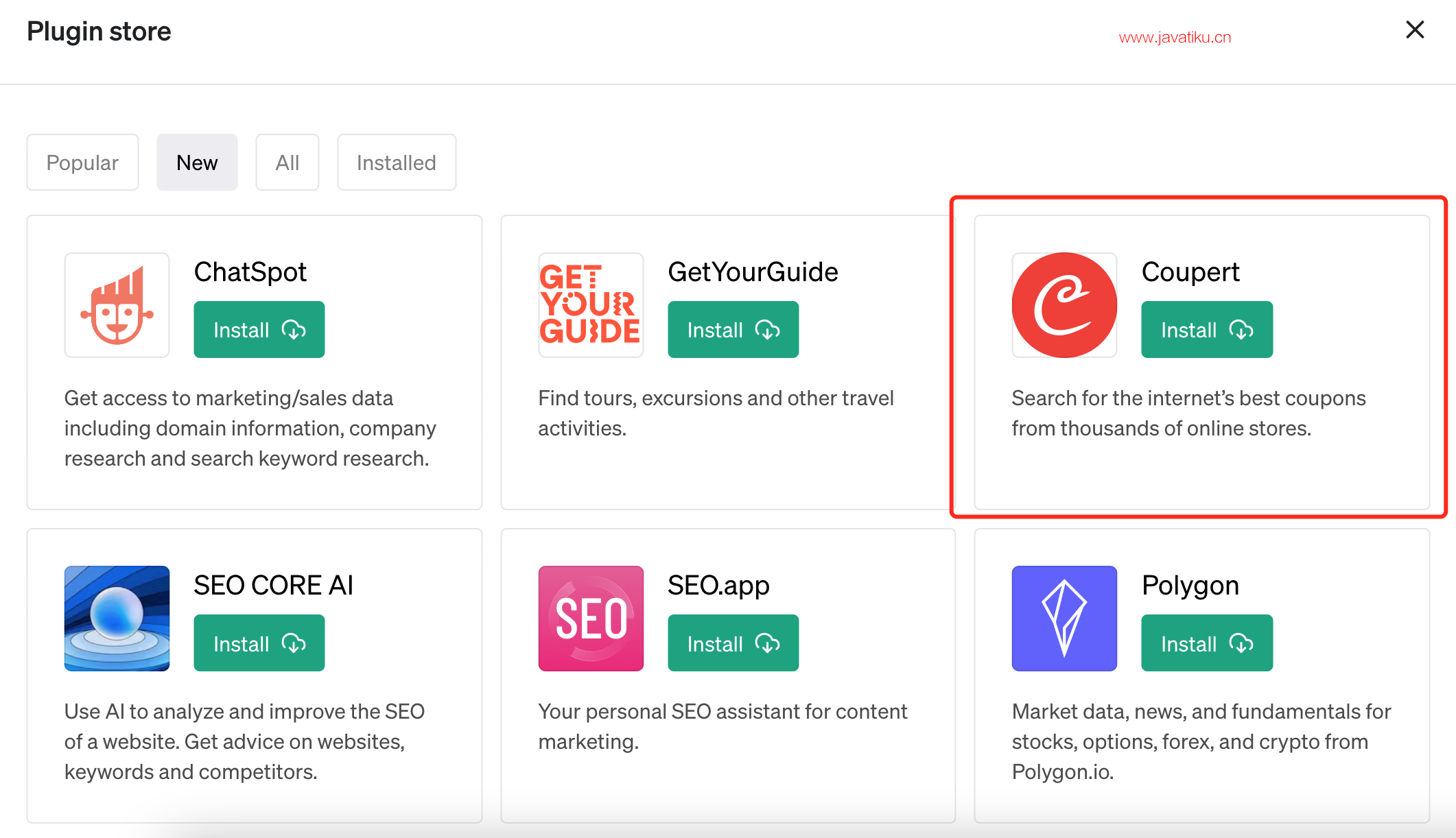Screen dimensions: 1456x838
Task: Click the Coupert plugin title
Action: [x=1190, y=272]
